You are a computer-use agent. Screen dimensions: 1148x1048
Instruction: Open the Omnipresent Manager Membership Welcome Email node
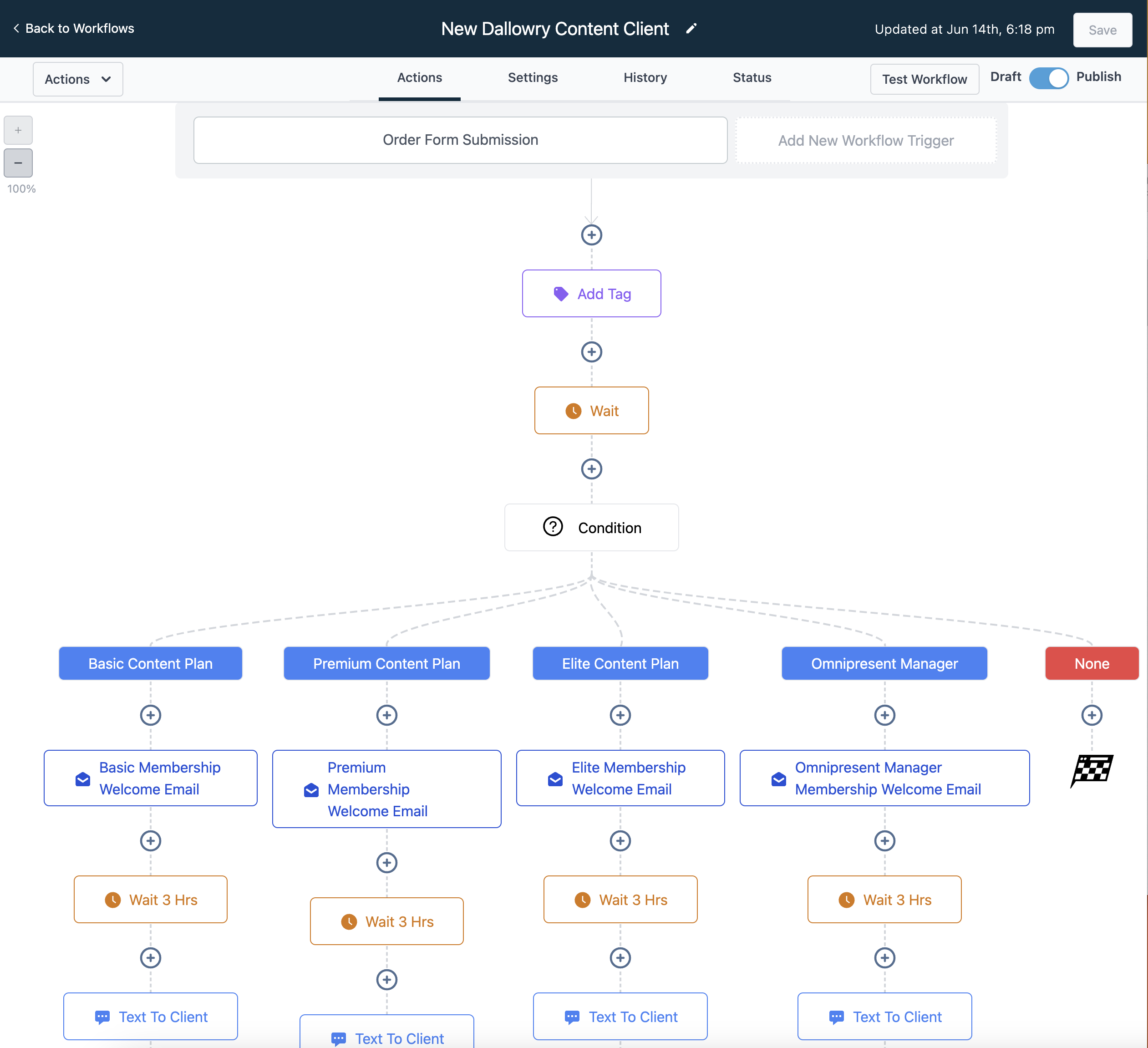pyautogui.click(x=884, y=778)
